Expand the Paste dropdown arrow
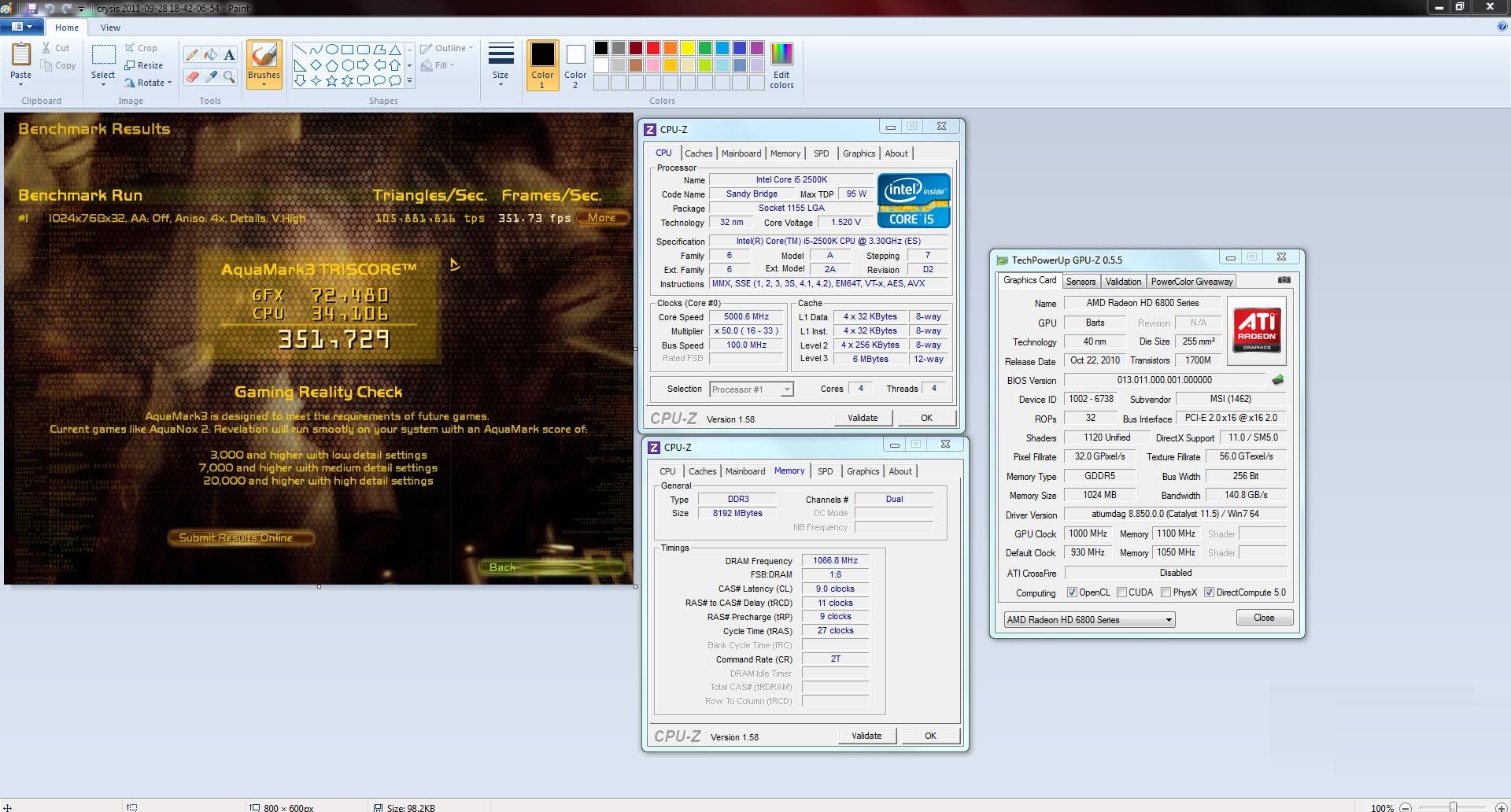Image resolution: width=1511 pixels, height=812 pixels. [21, 84]
